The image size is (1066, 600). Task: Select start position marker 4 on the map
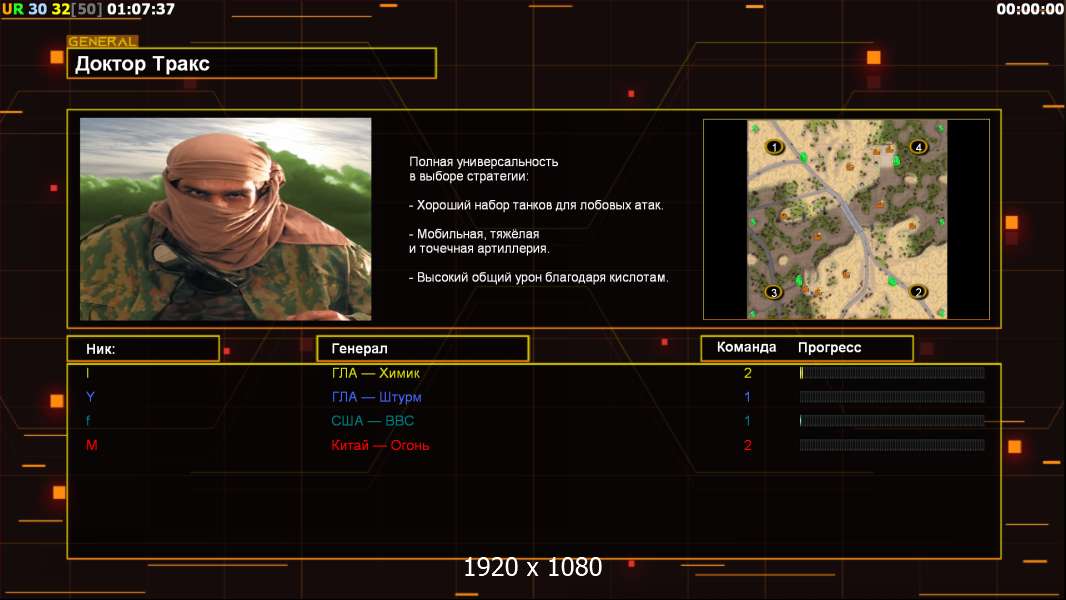pyautogui.click(x=918, y=147)
